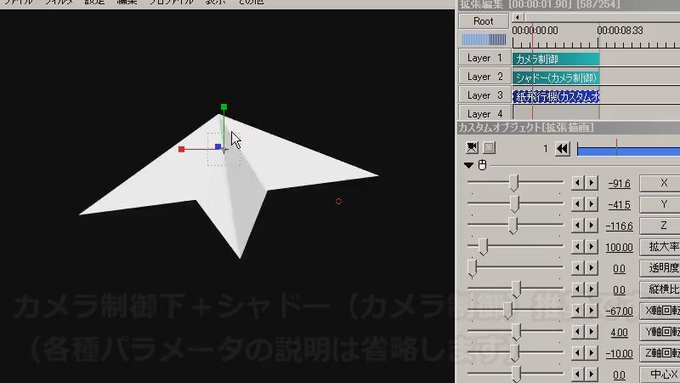The image size is (680, 383).
Task: Increase Y軸回転 with its right arrow
Action: [x=592, y=331]
